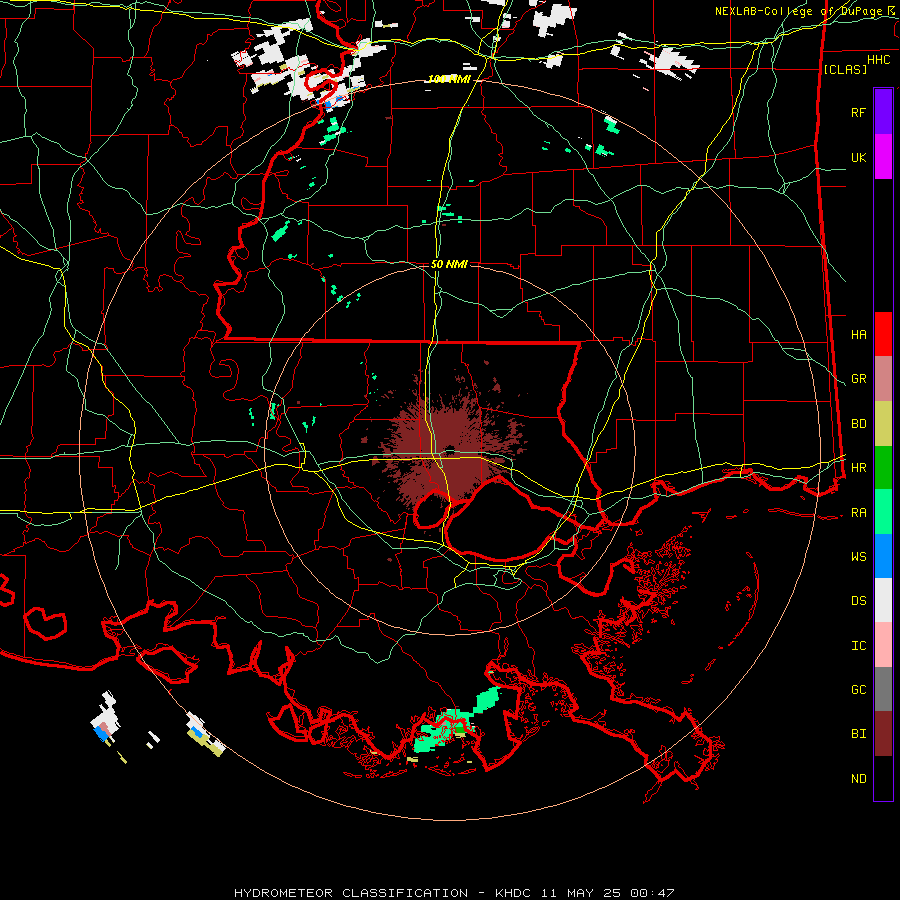Click the '100 NMI' range ring label
900x900 pixels.
pos(449,79)
